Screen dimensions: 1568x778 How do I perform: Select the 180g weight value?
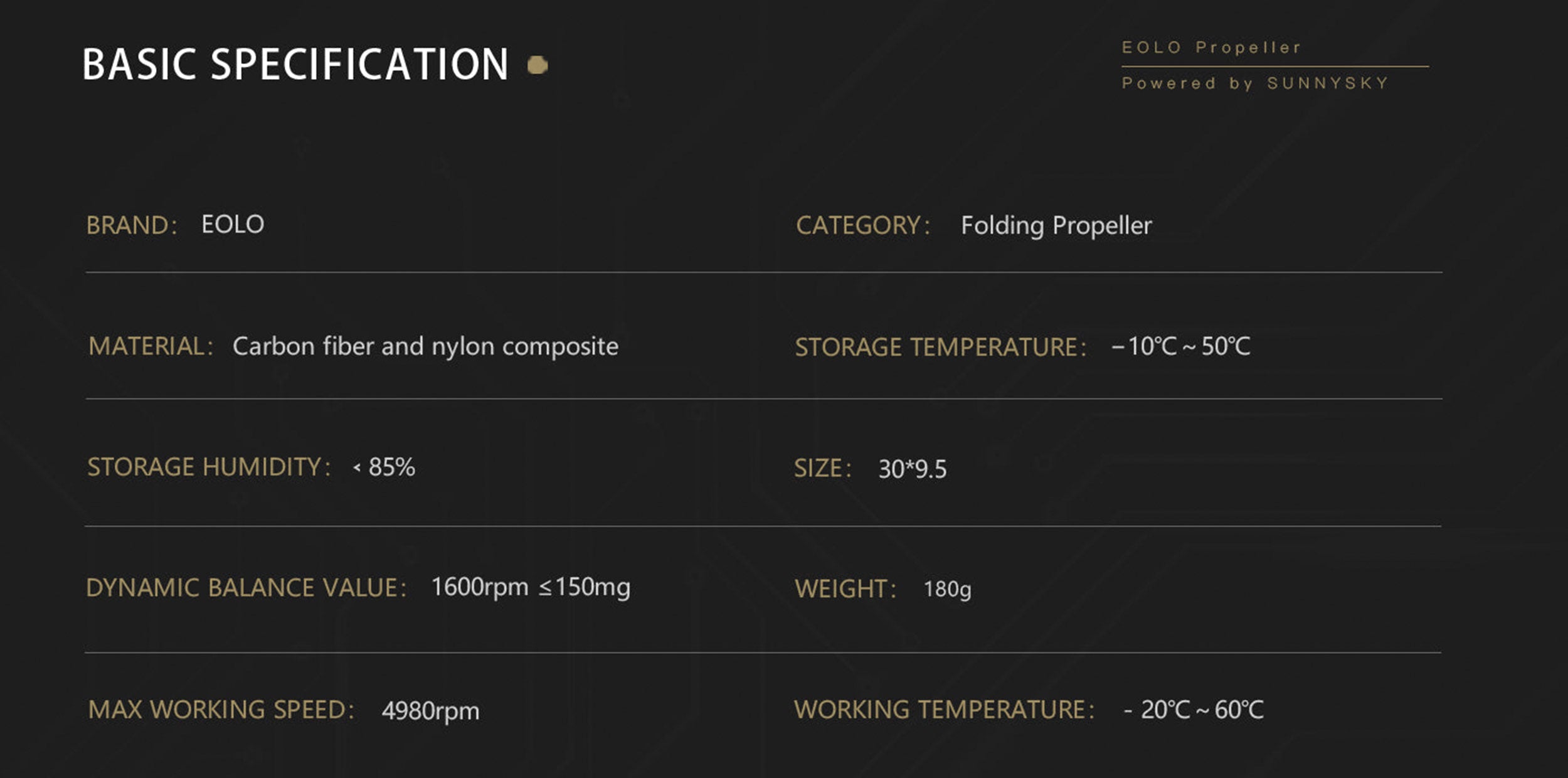[947, 589]
